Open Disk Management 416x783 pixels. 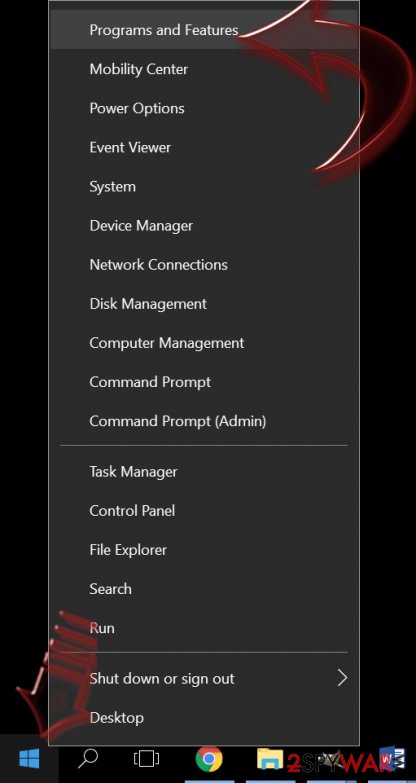(204, 304)
